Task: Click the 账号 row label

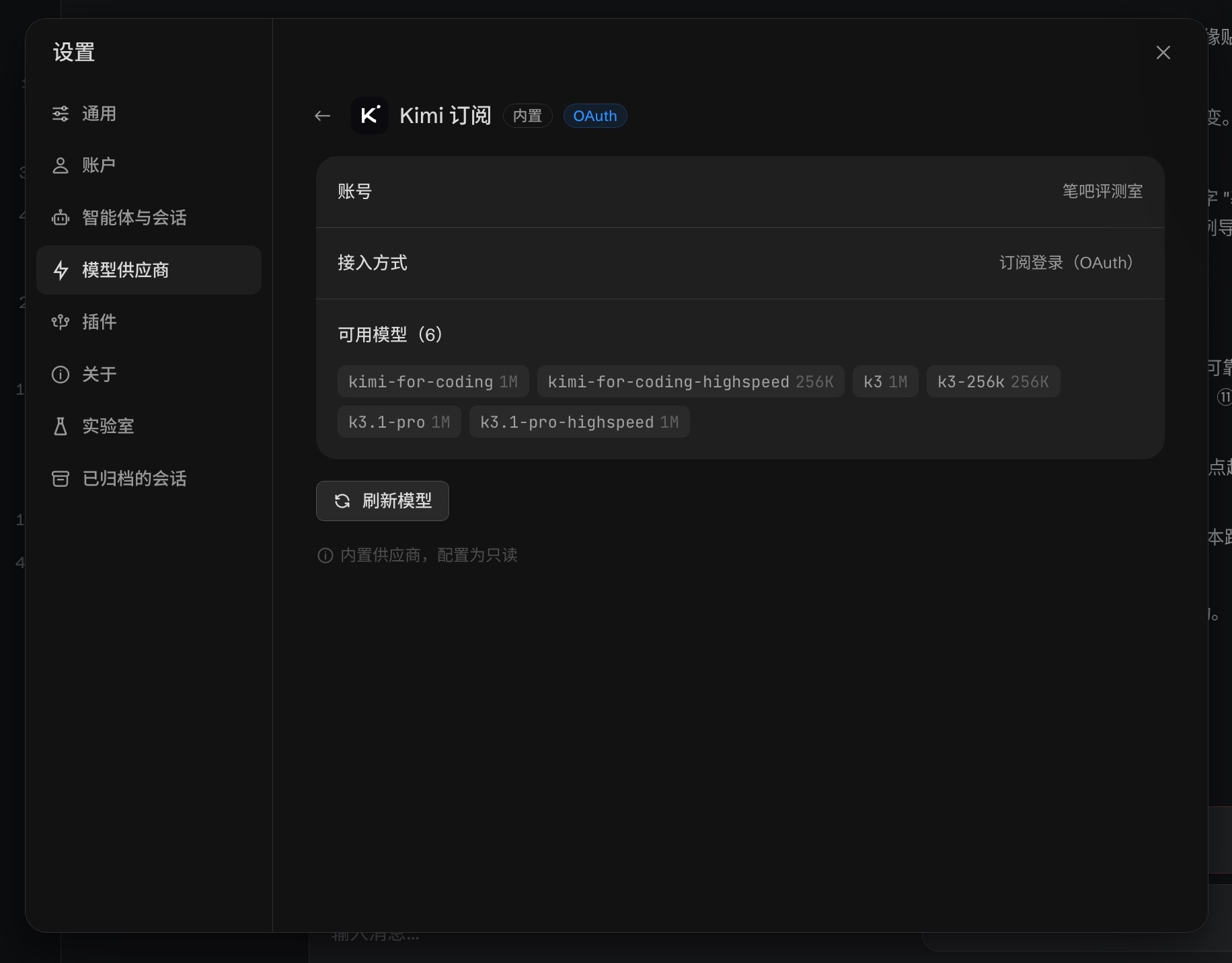Action: [x=354, y=192]
